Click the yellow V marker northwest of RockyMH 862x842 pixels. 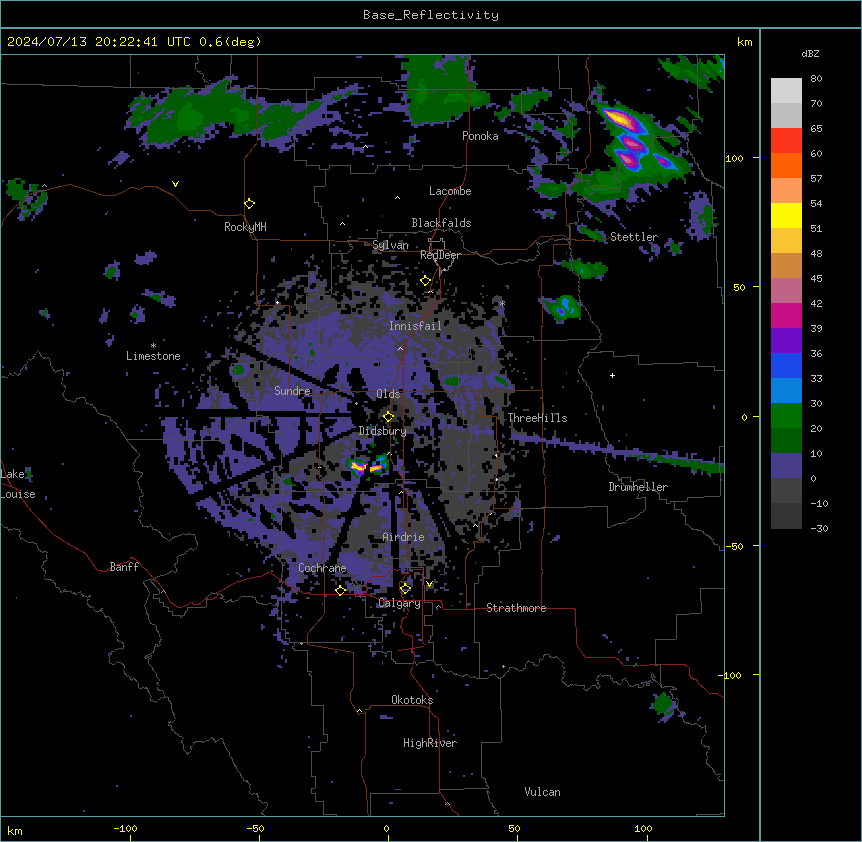[x=175, y=184]
